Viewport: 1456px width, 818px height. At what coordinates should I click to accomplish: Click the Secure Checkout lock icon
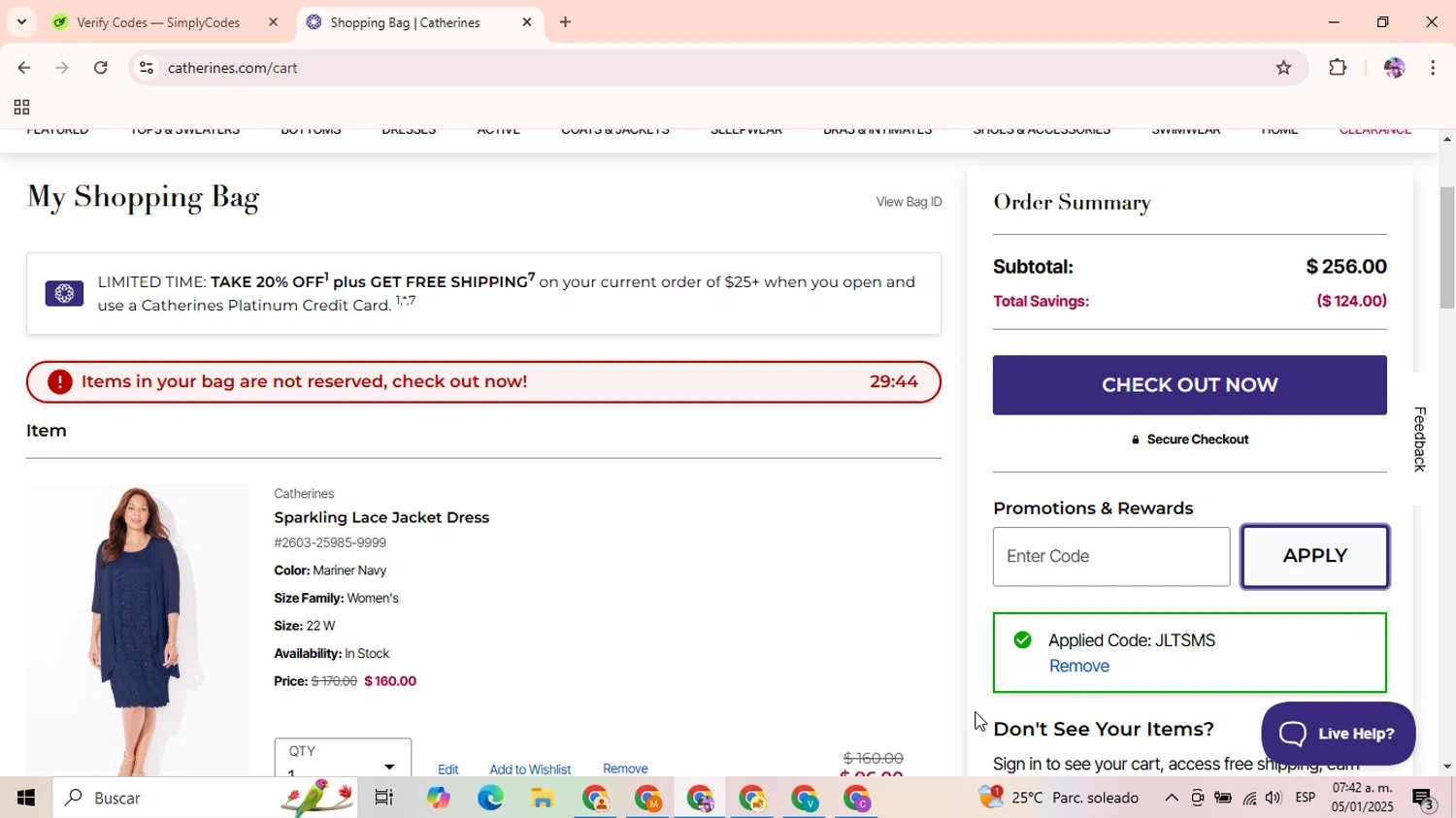pyautogui.click(x=1135, y=440)
